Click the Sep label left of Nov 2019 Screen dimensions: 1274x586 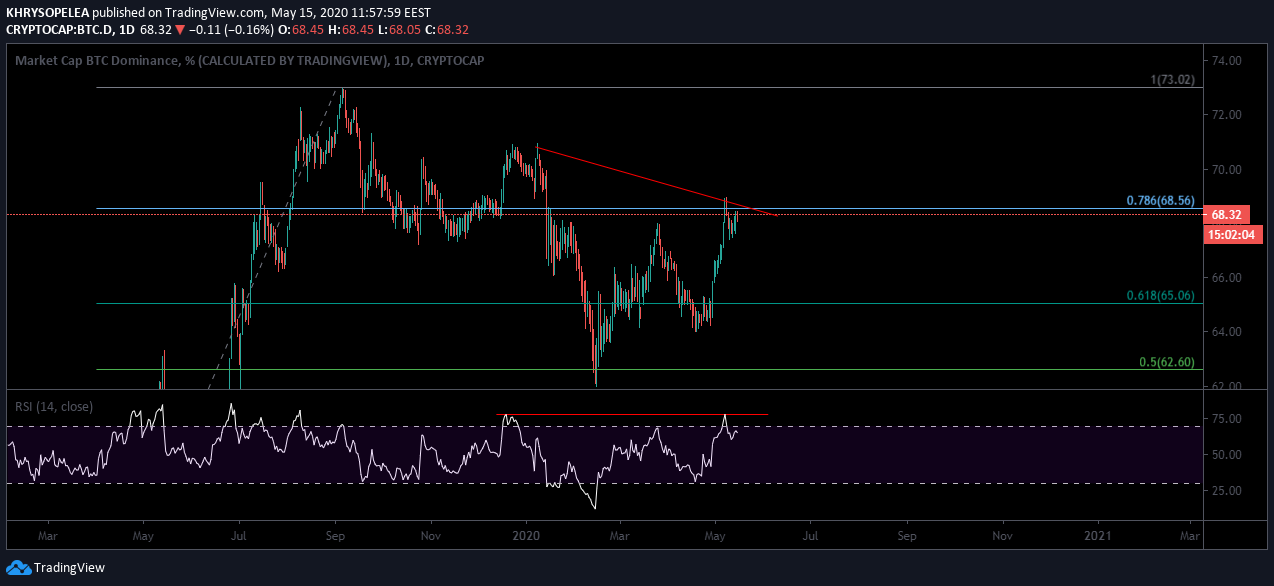click(x=336, y=535)
